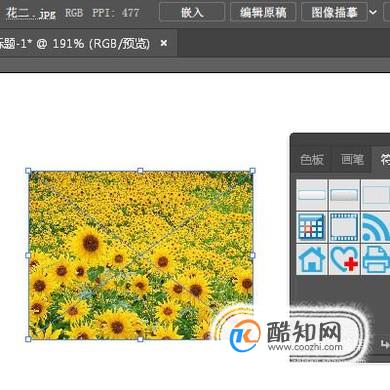Image resolution: width=390 pixels, height=390 pixels.
Task: Click the RGB color mode text
Action: [x=74, y=13]
